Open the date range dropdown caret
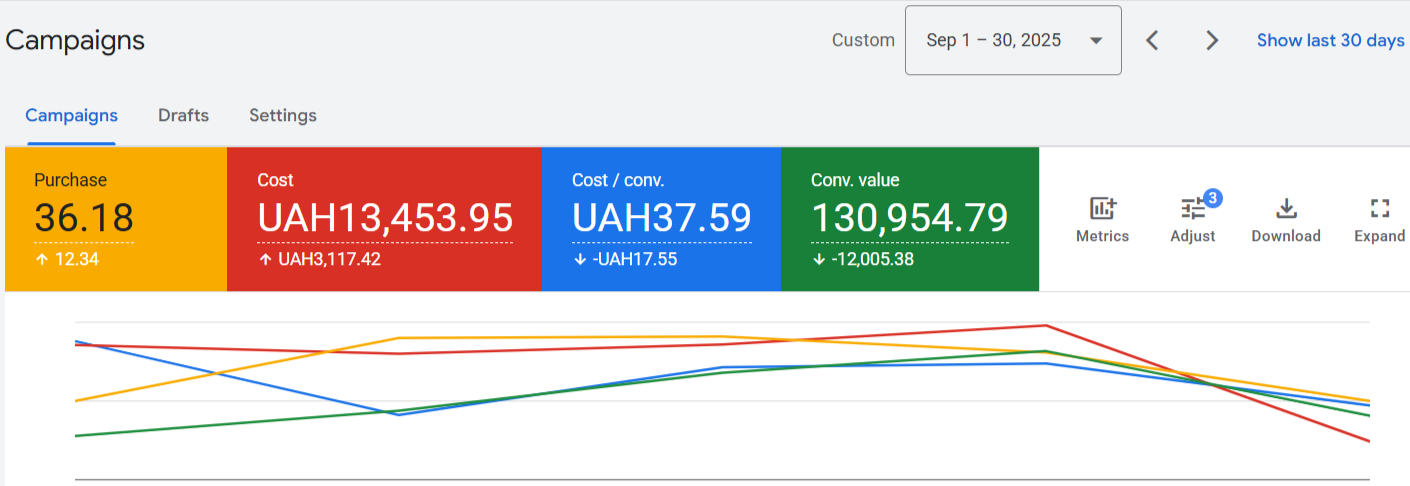 (1096, 41)
